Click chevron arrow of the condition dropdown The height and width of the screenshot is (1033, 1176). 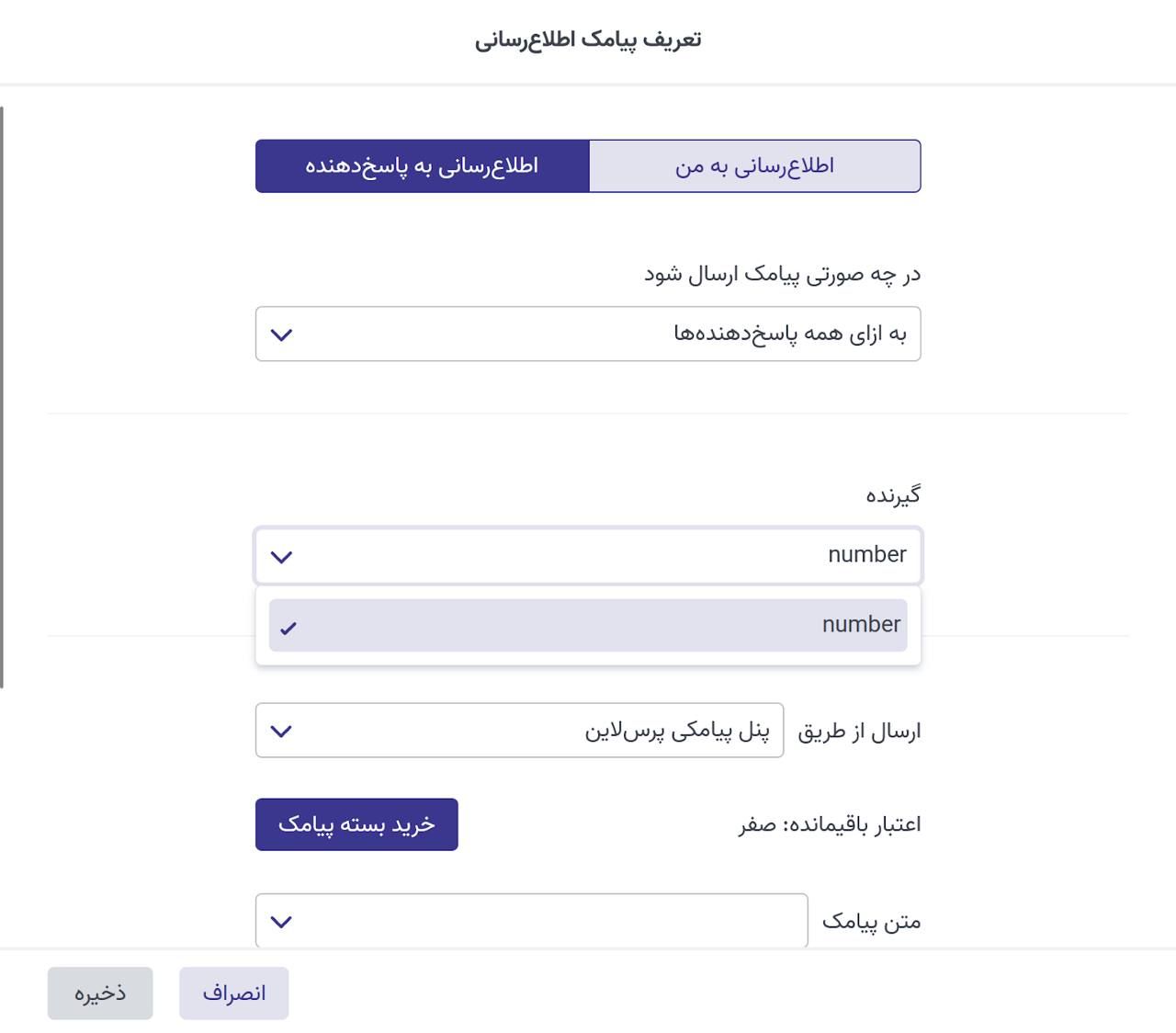282,335
